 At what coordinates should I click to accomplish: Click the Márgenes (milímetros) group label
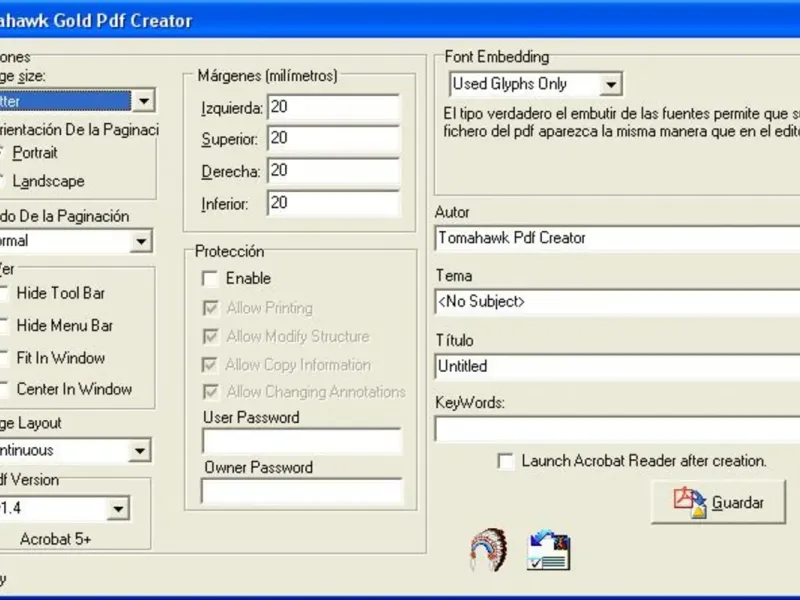(x=267, y=76)
